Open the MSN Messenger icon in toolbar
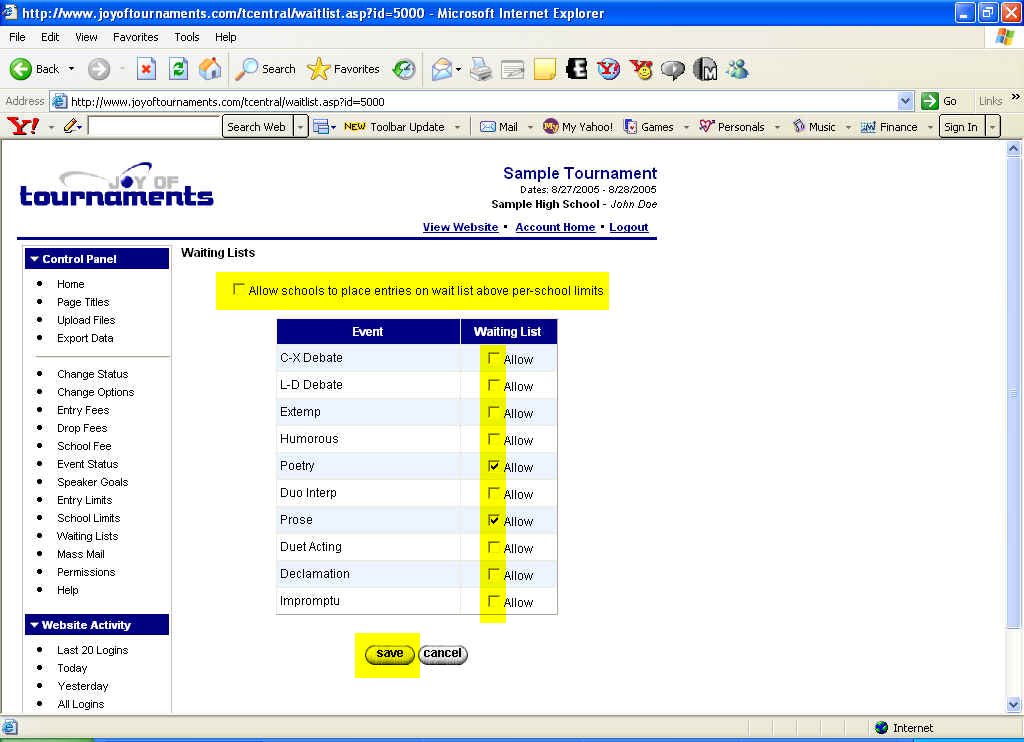The image size is (1024, 742). coord(738,69)
